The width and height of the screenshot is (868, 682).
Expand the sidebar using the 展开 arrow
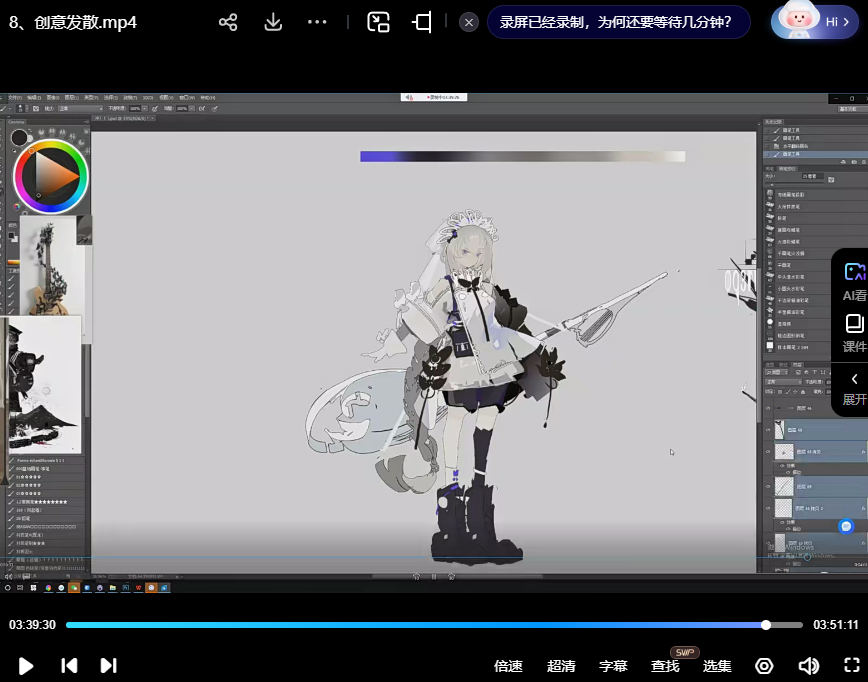(x=854, y=387)
